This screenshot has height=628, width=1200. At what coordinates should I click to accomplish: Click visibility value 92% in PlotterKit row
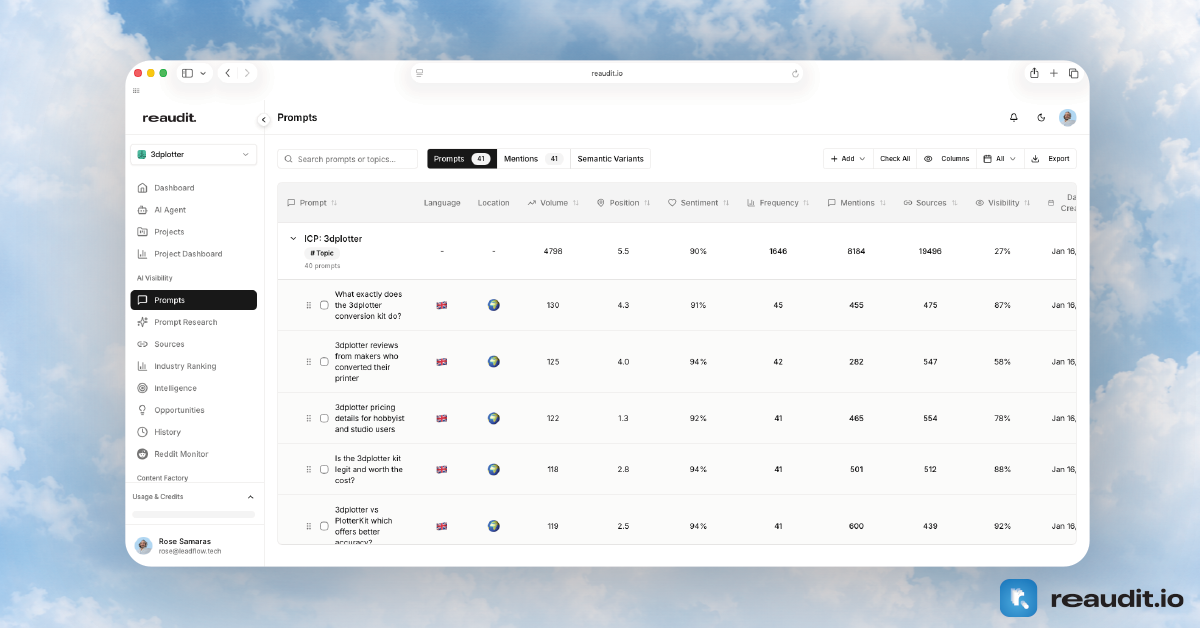coord(1003,526)
